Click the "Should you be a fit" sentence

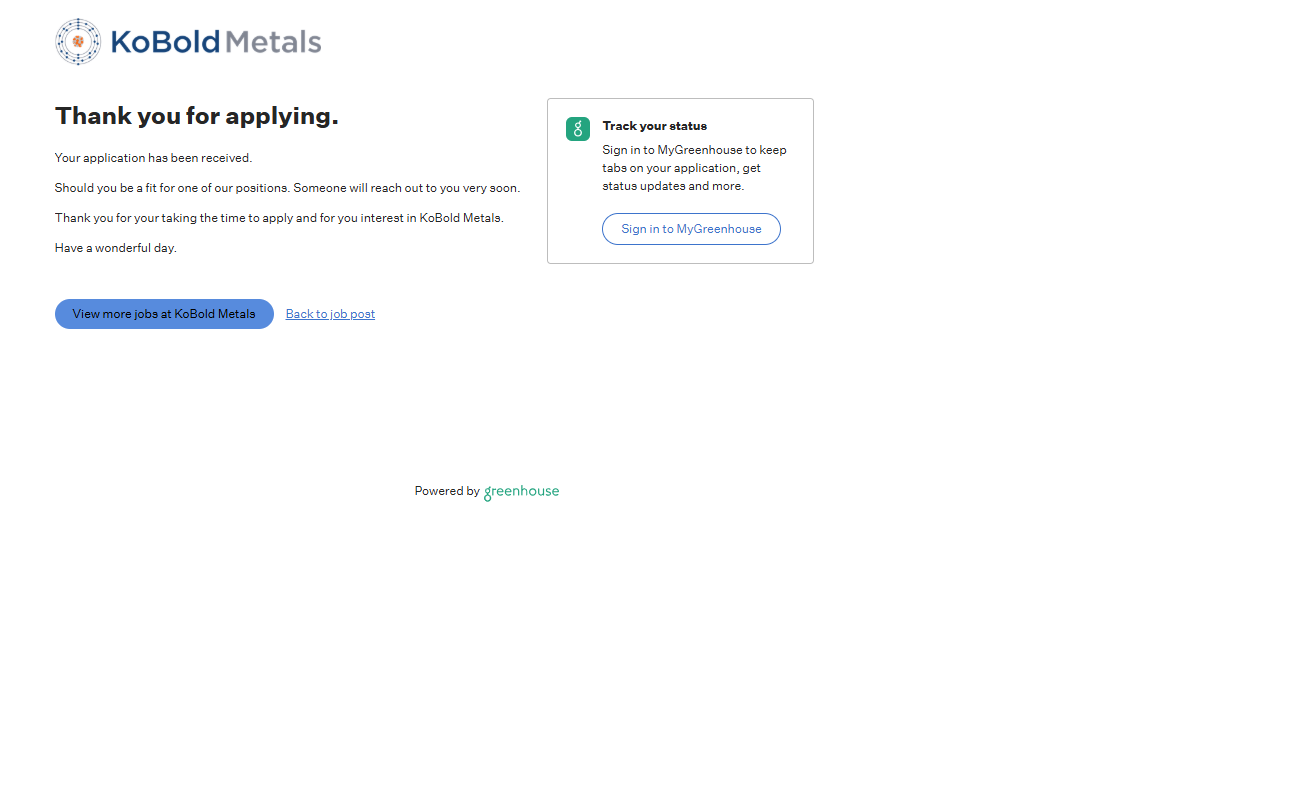[x=172, y=188]
